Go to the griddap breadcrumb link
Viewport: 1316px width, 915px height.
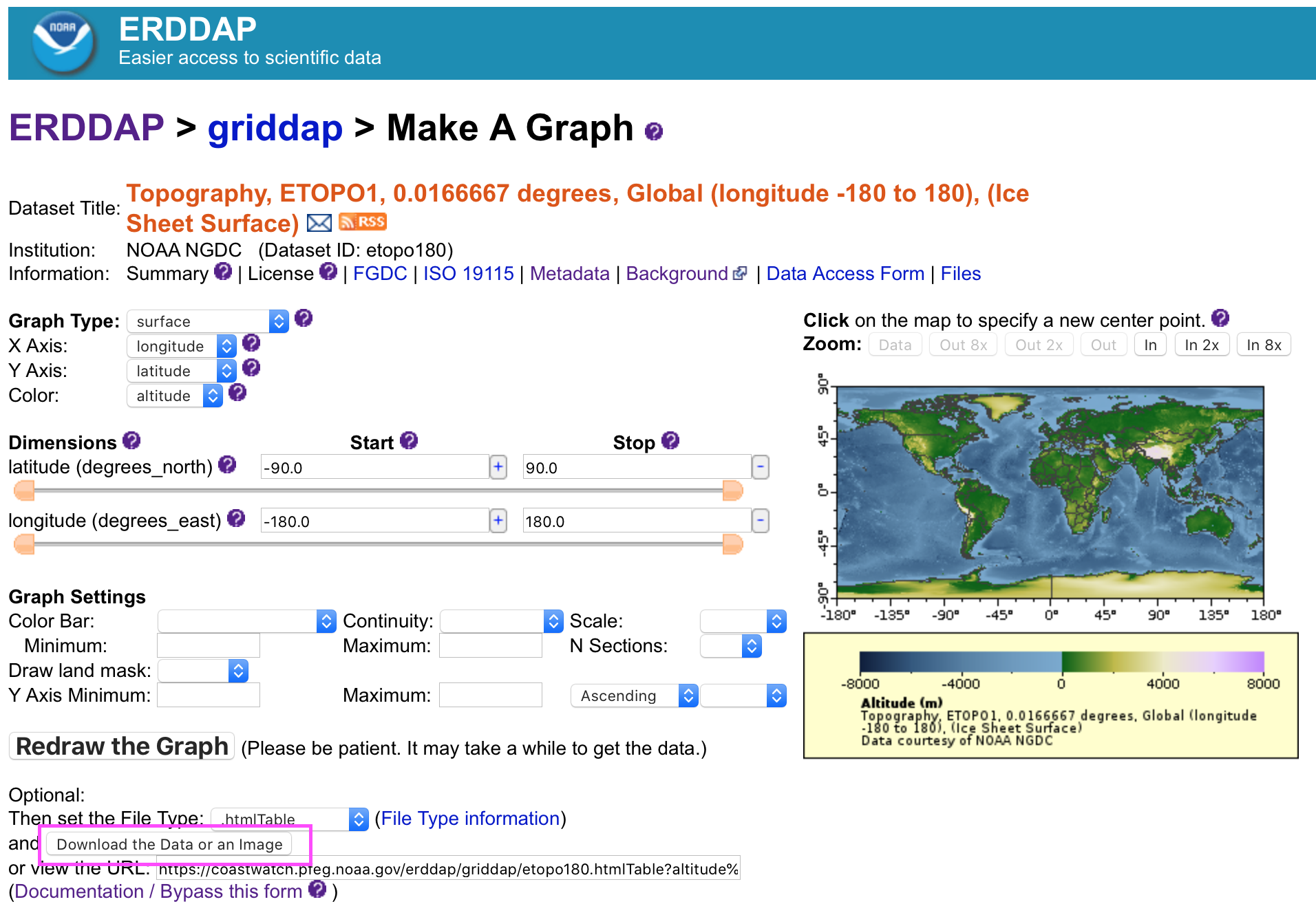(275, 129)
